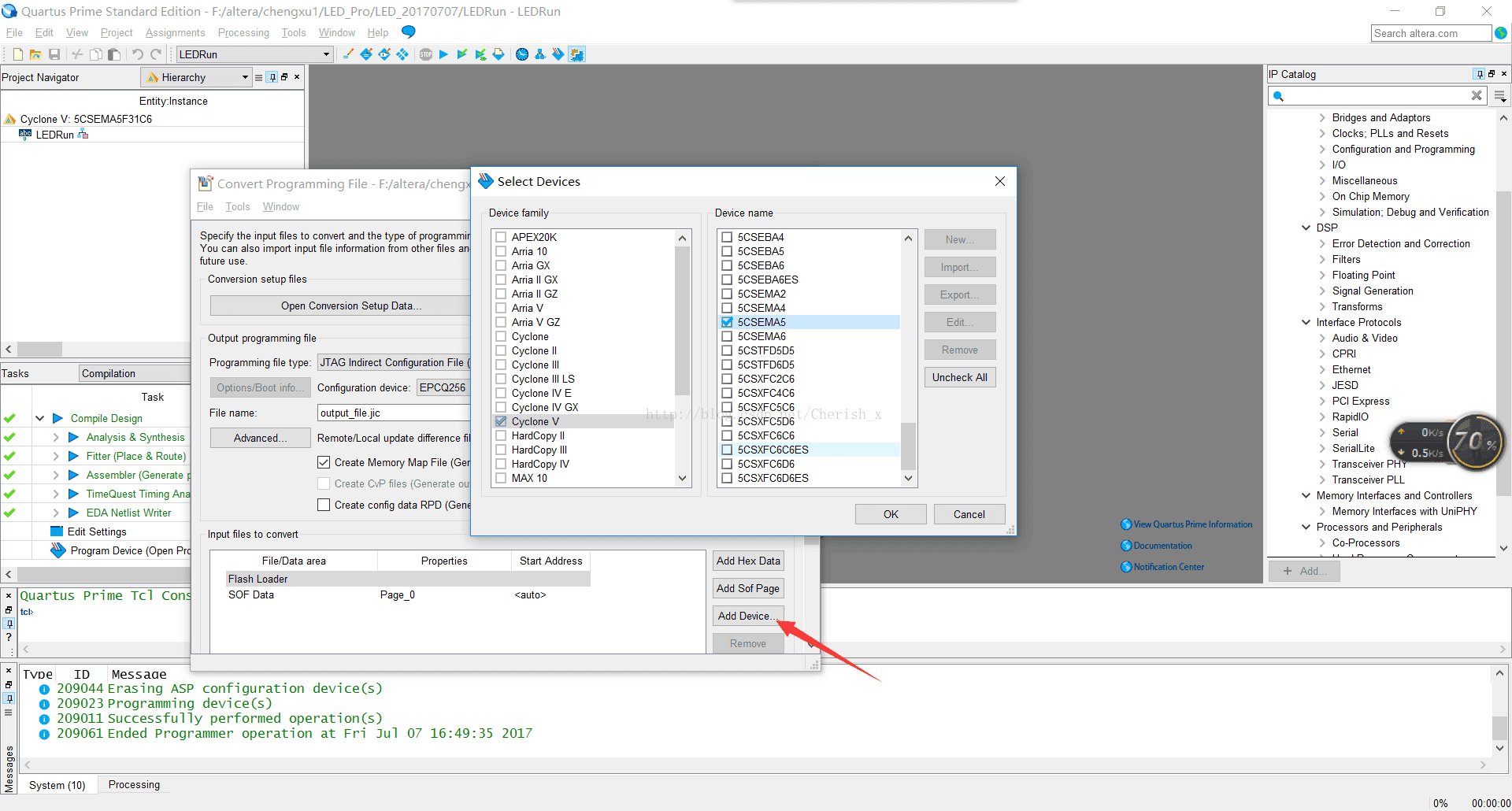Click the Stop Processing icon
1512x811 pixels.
pyautogui.click(x=426, y=54)
